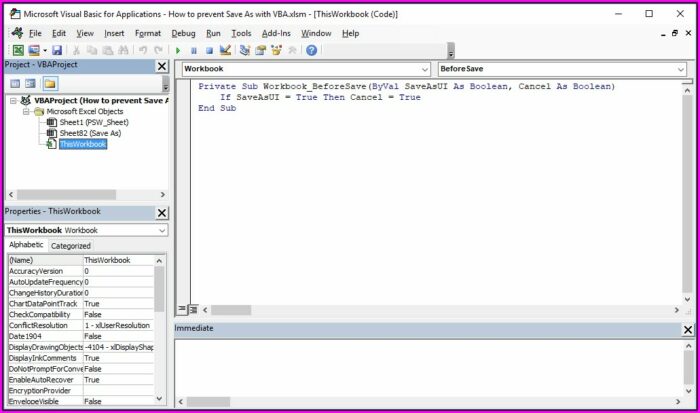Image resolution: width=700 pixels, height=413 pixels.
Task: Open the View menu
Action: [85, 33]
